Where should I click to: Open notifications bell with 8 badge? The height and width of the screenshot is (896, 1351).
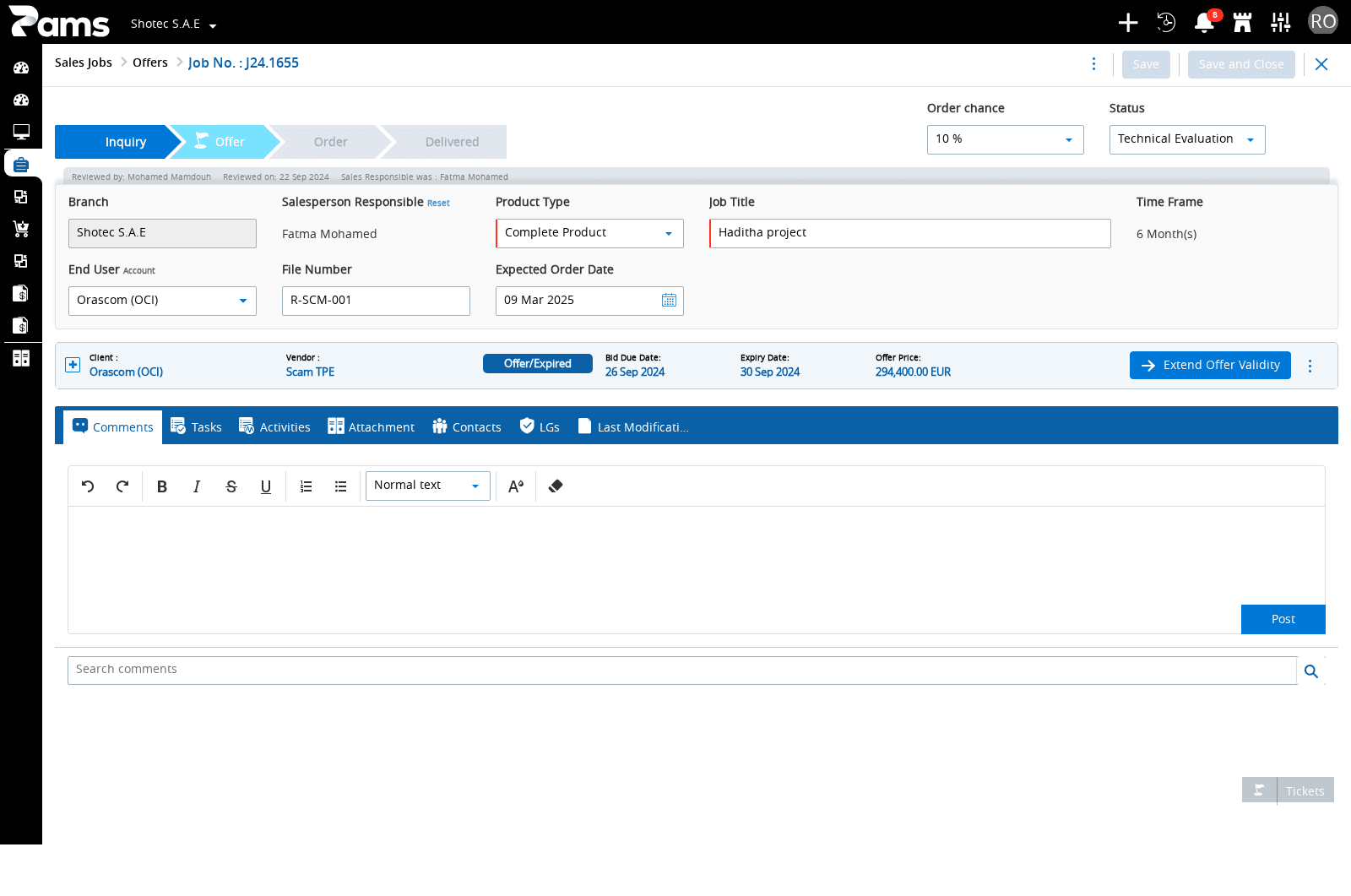click(1205, 23)
